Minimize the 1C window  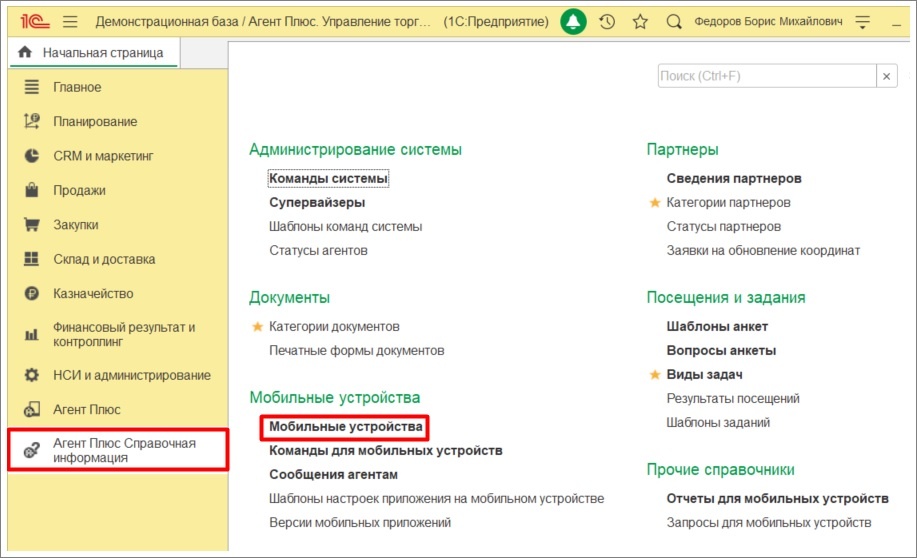click(x=895, y=23)
